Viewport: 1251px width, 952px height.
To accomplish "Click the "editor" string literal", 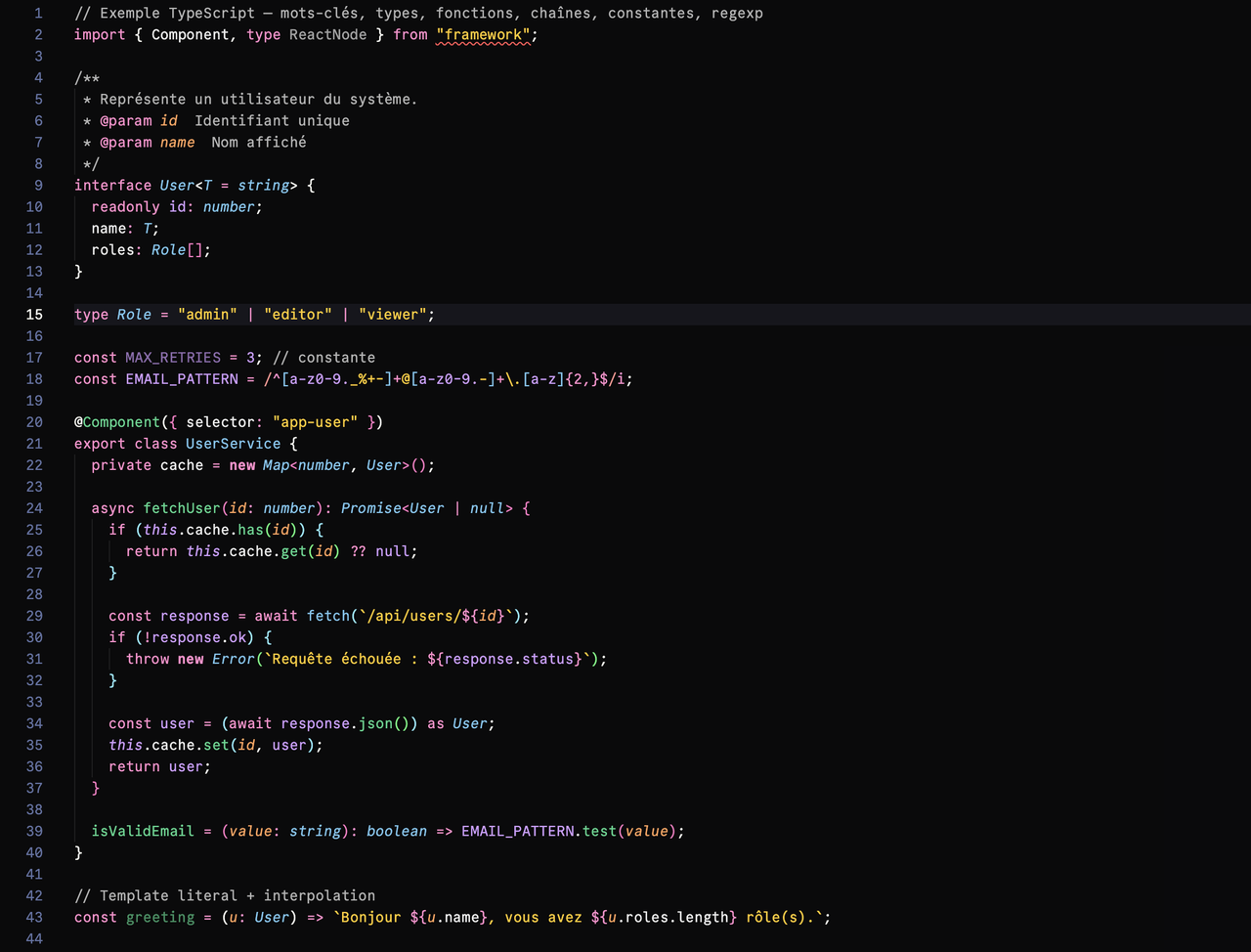I will pyautogui.click(x=298, y=314).
